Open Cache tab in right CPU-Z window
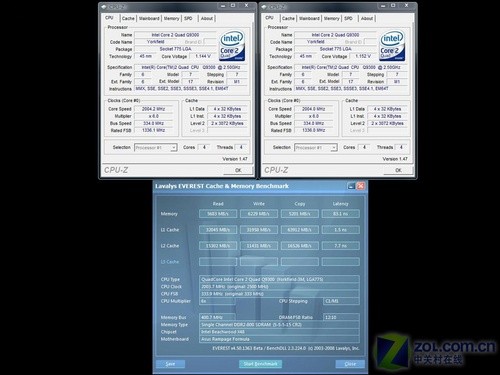 288,18
